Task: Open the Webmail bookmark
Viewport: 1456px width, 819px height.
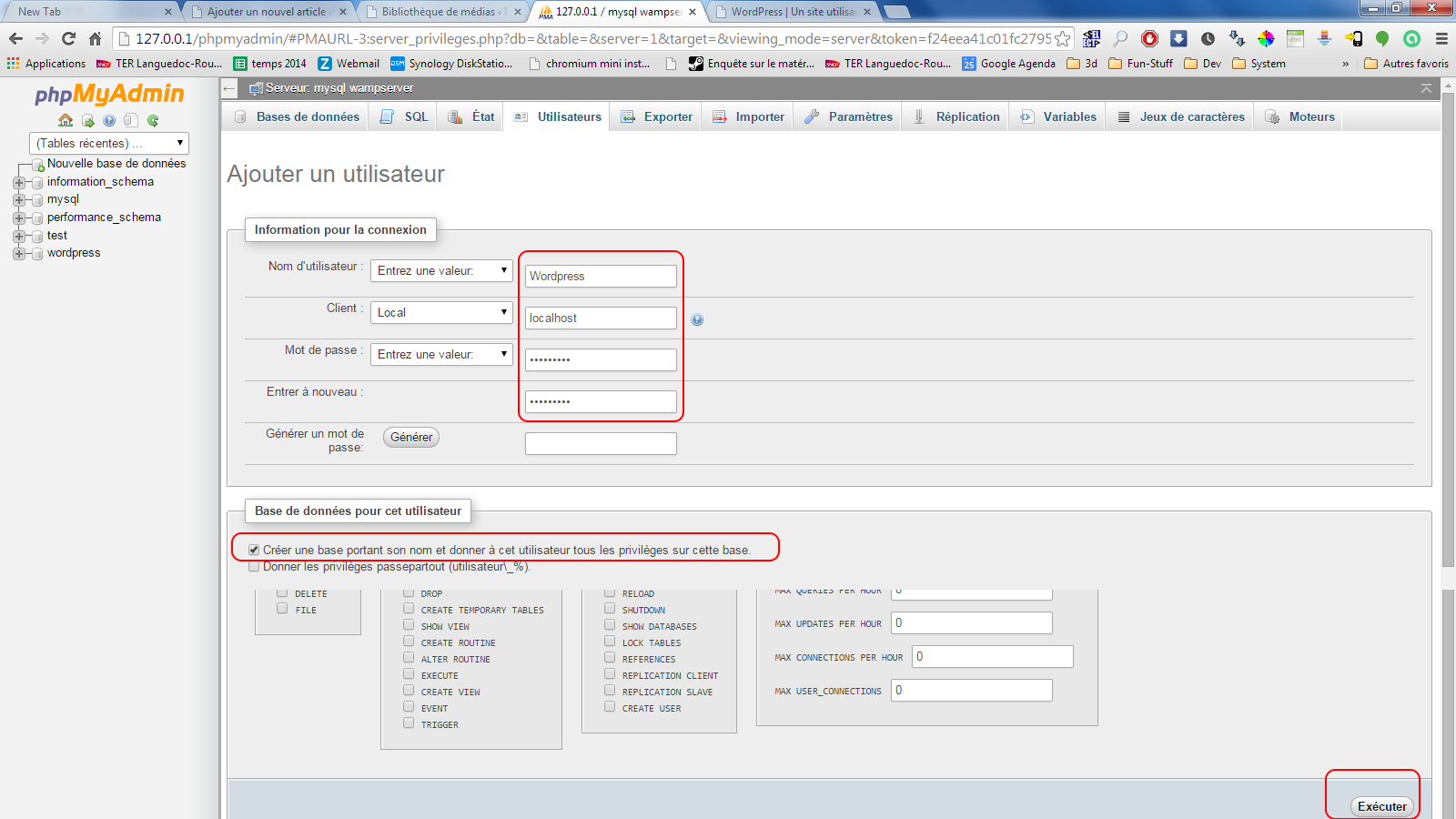Action: (349, 64)
